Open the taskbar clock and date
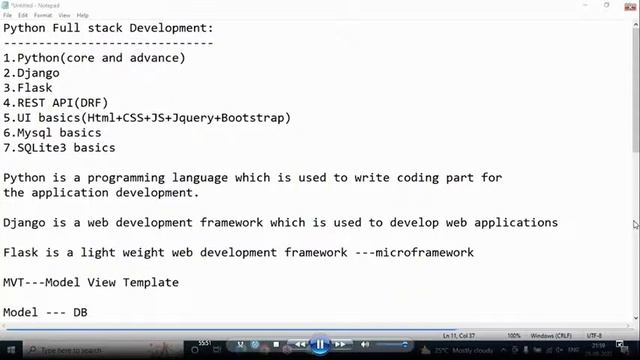Viewport: 640px width, 360px height. pyautogui.click(x=598, y=350)
